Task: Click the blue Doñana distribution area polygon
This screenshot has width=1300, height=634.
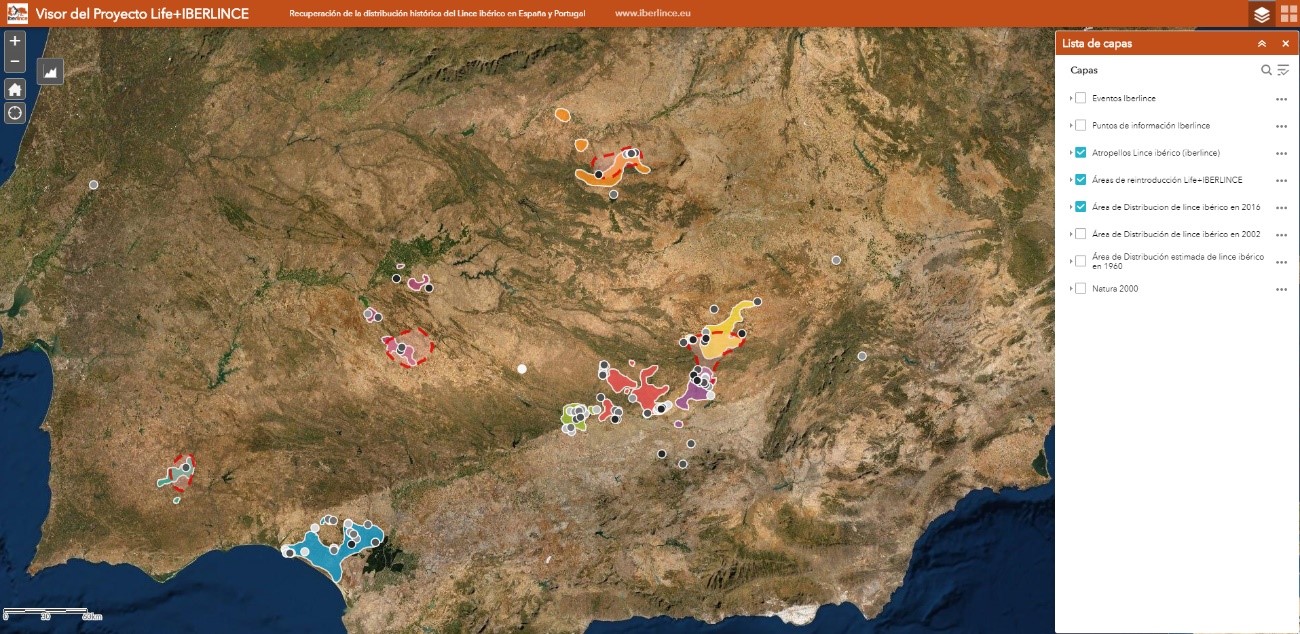Action: [322, 553]
